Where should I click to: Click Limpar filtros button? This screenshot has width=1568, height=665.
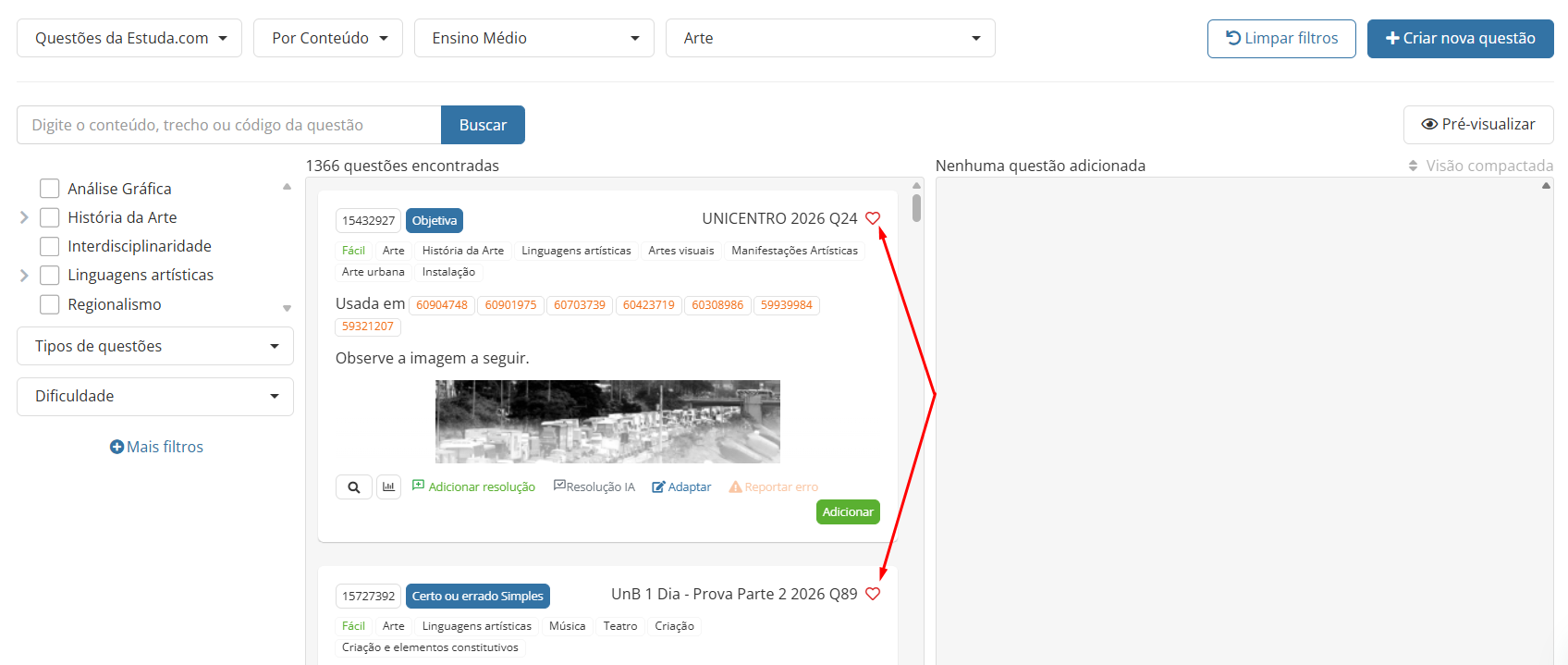click(x=1281, y=38)
